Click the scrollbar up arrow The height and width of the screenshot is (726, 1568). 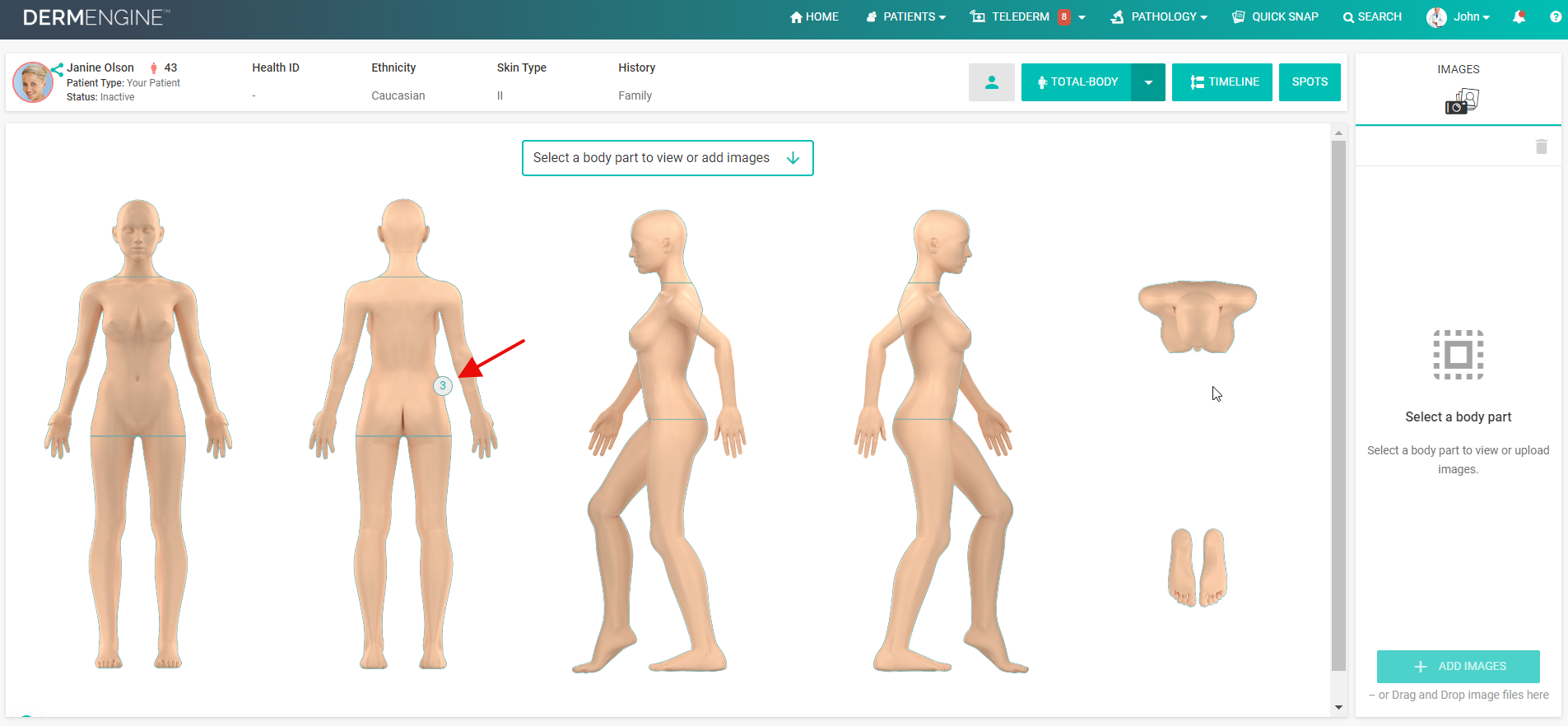1338,133
